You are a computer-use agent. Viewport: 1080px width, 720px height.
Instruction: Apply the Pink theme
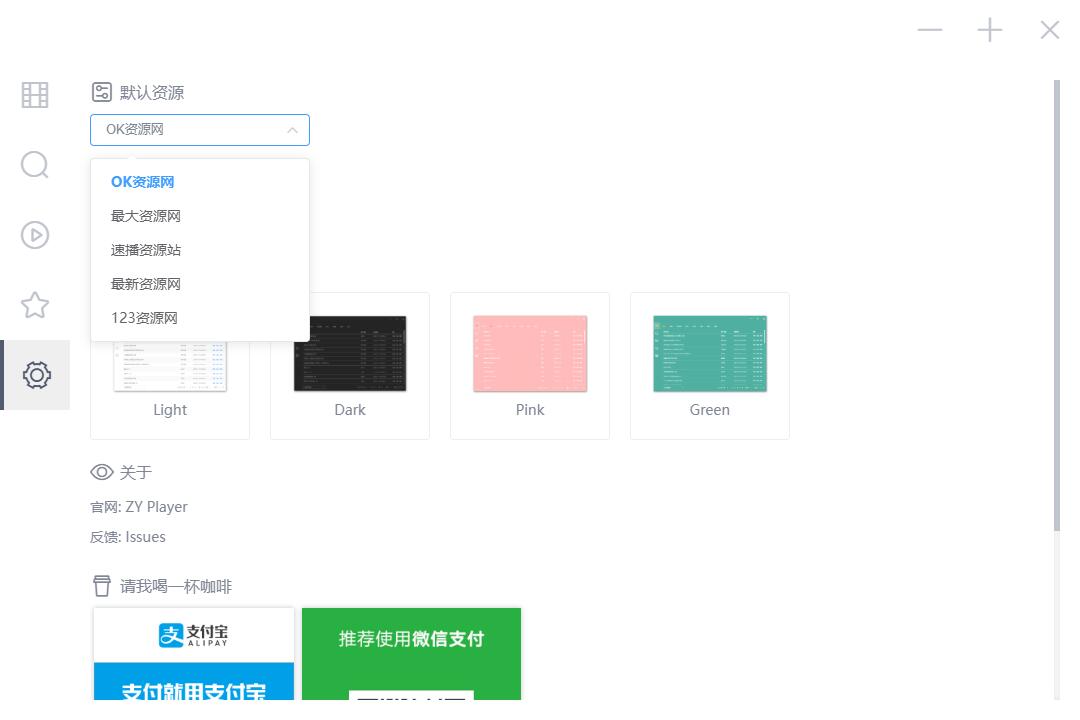[x=530, y=366]
